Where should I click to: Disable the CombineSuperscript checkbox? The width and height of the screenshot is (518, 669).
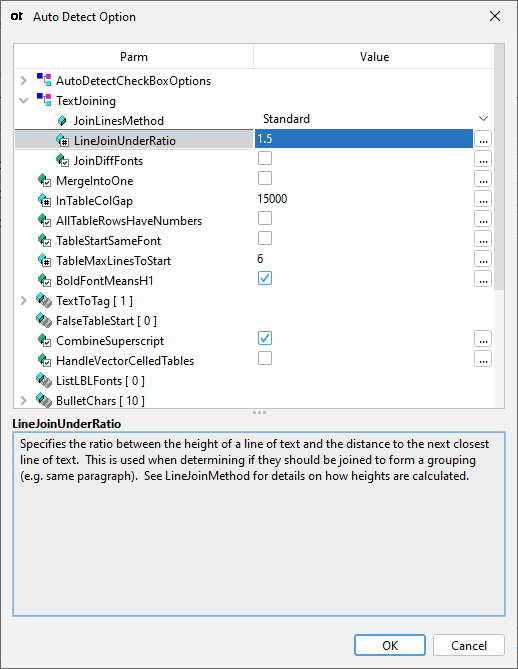[x=265, y=338]
